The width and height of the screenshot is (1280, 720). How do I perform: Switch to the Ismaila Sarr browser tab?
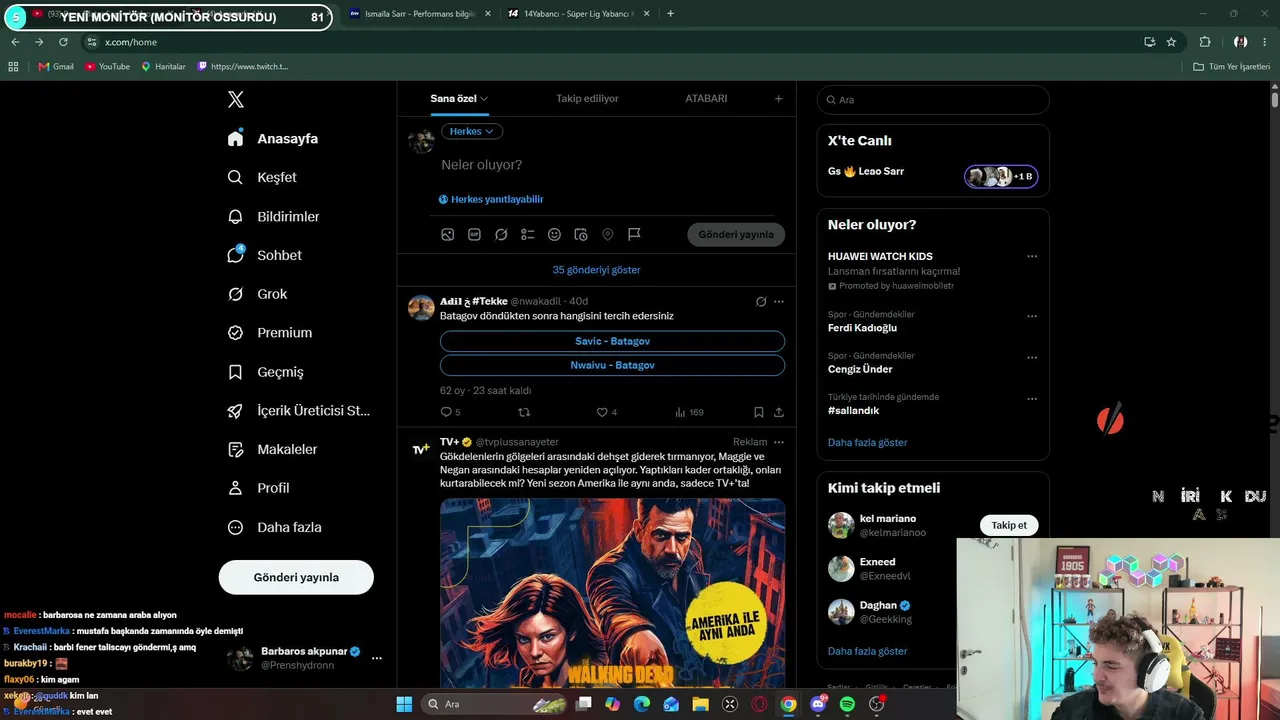click(420, 14)
